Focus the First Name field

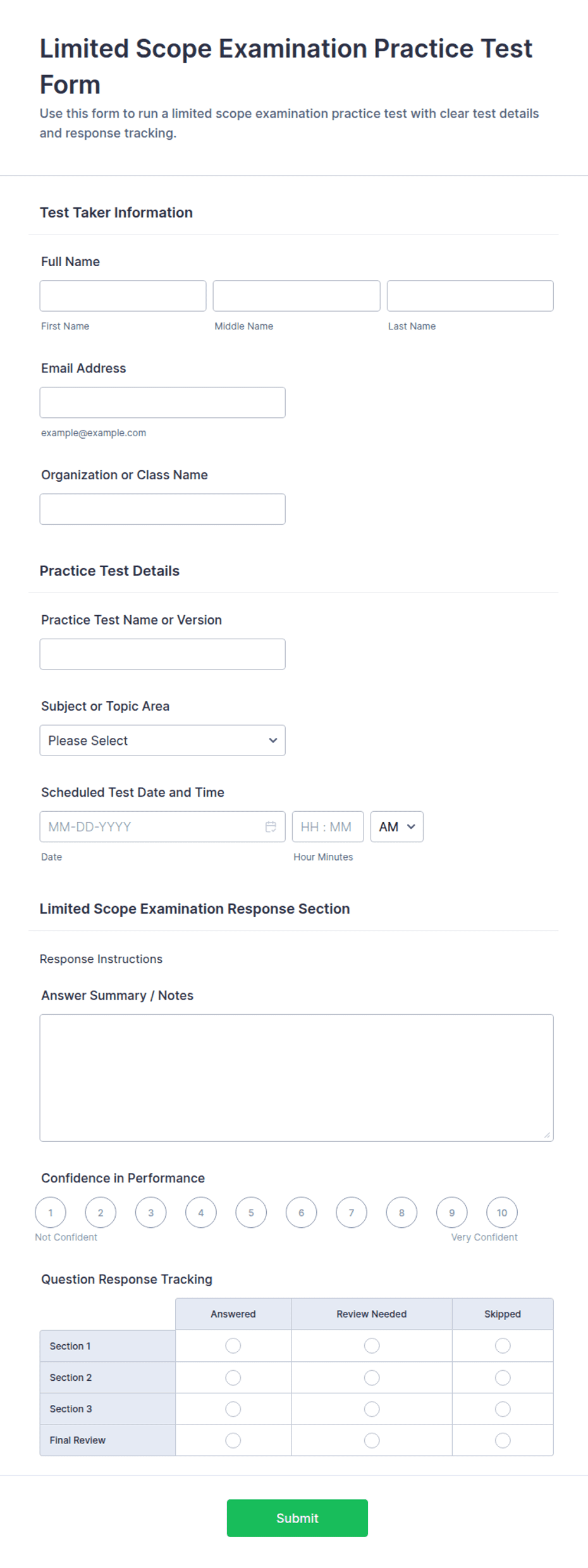tap(123, 296)
